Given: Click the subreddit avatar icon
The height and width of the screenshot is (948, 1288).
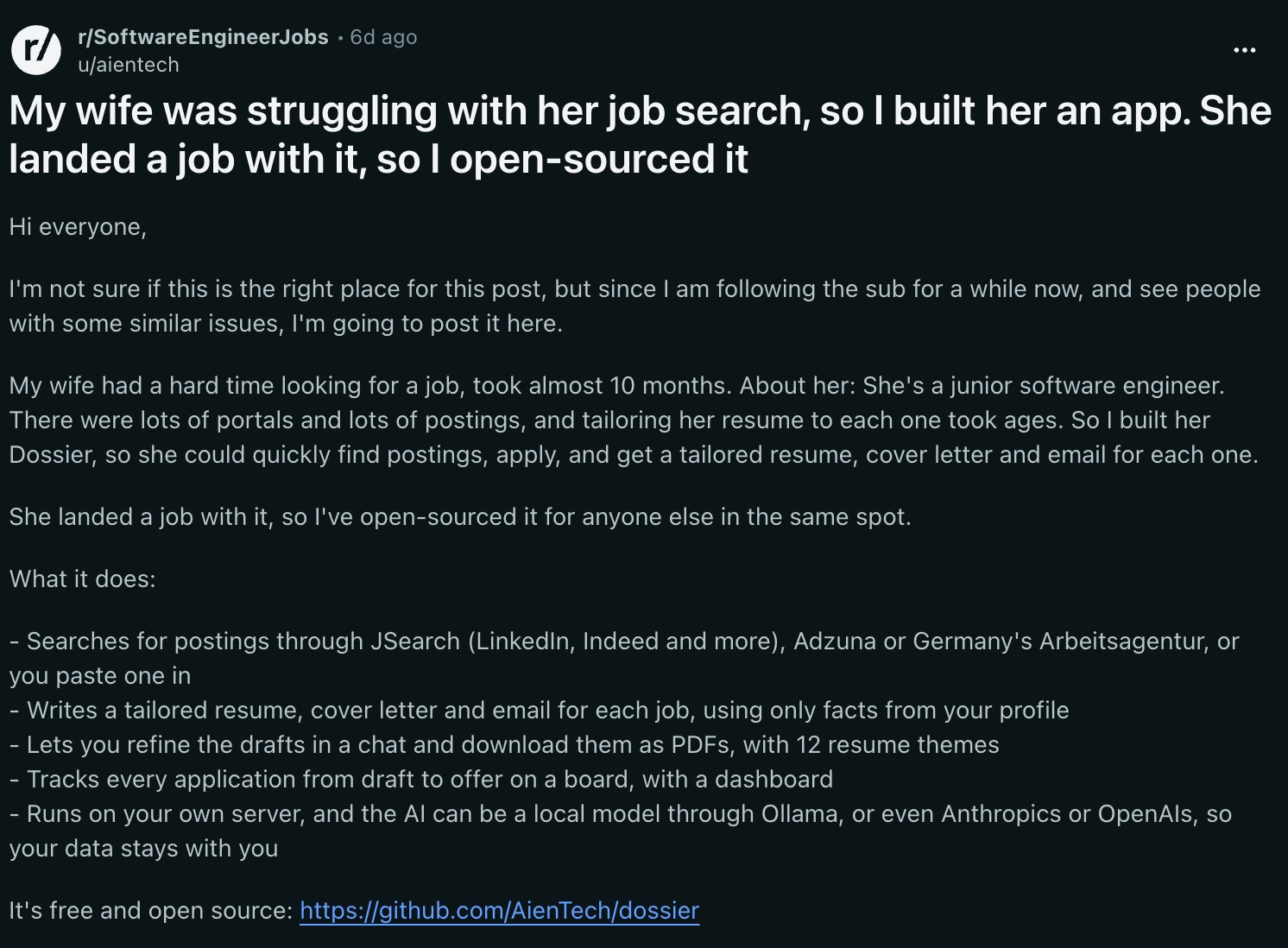Looking at the screenshot, I should pos(35,50).
